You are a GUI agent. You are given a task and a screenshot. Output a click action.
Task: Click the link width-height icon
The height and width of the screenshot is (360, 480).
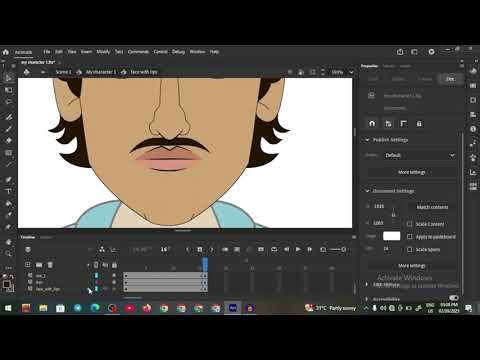(x=393, y=214)
